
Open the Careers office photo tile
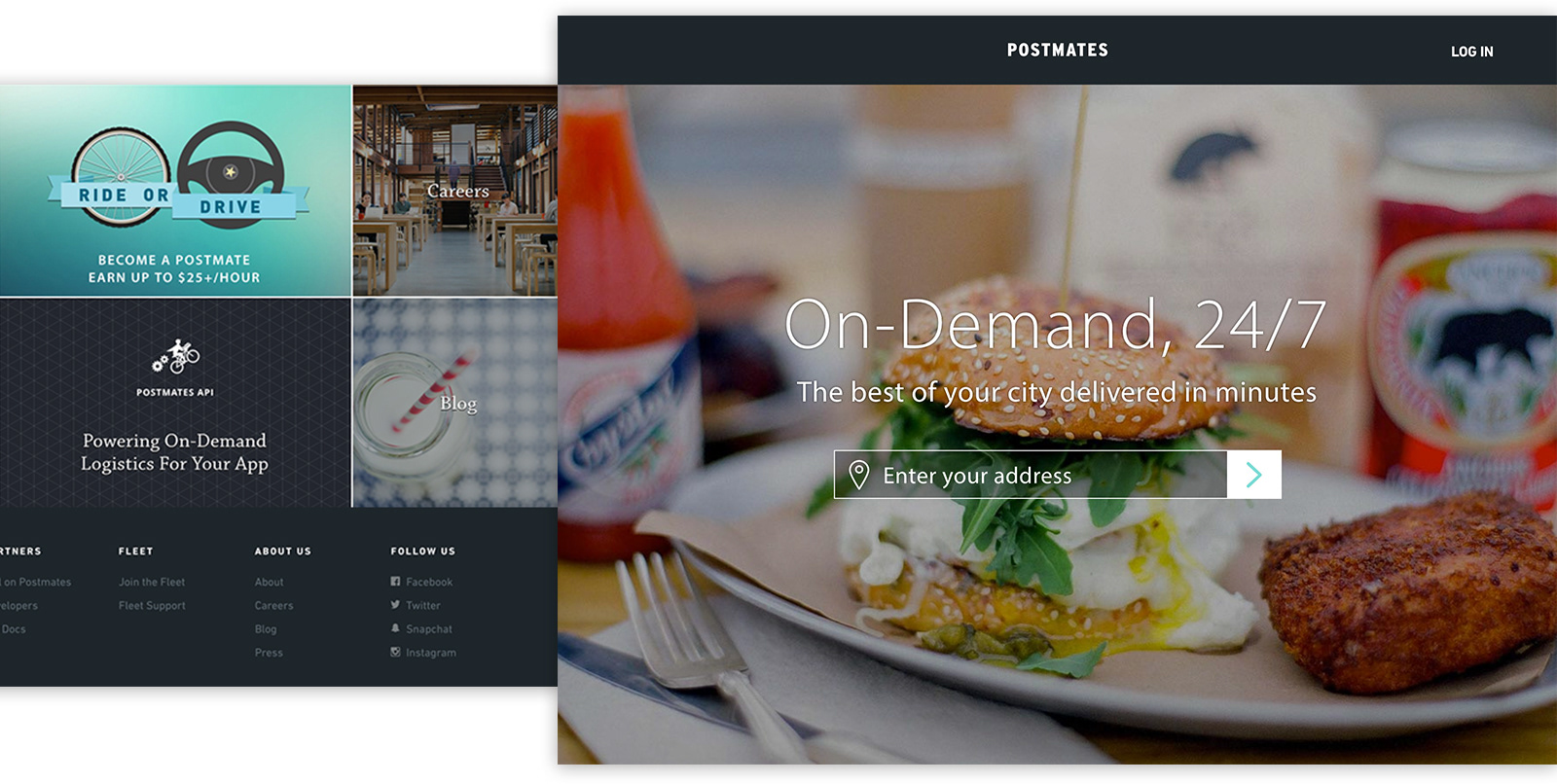click(x=454, y=191)
